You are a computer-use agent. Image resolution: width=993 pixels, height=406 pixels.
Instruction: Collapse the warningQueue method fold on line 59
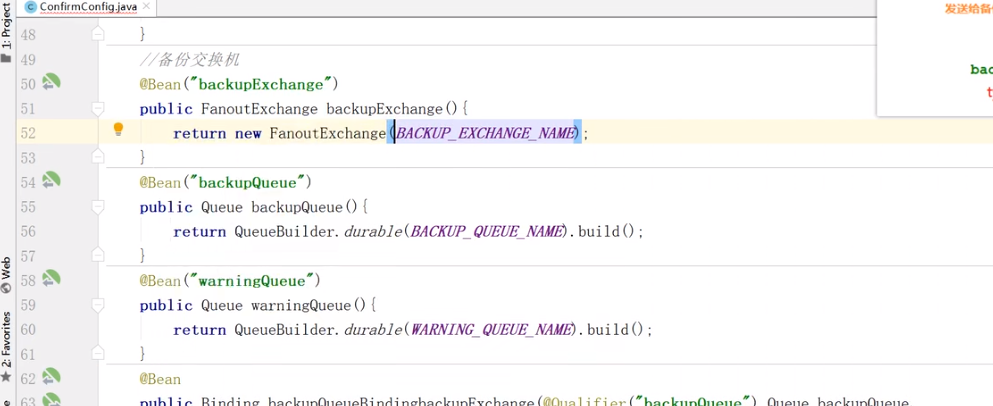98,305
